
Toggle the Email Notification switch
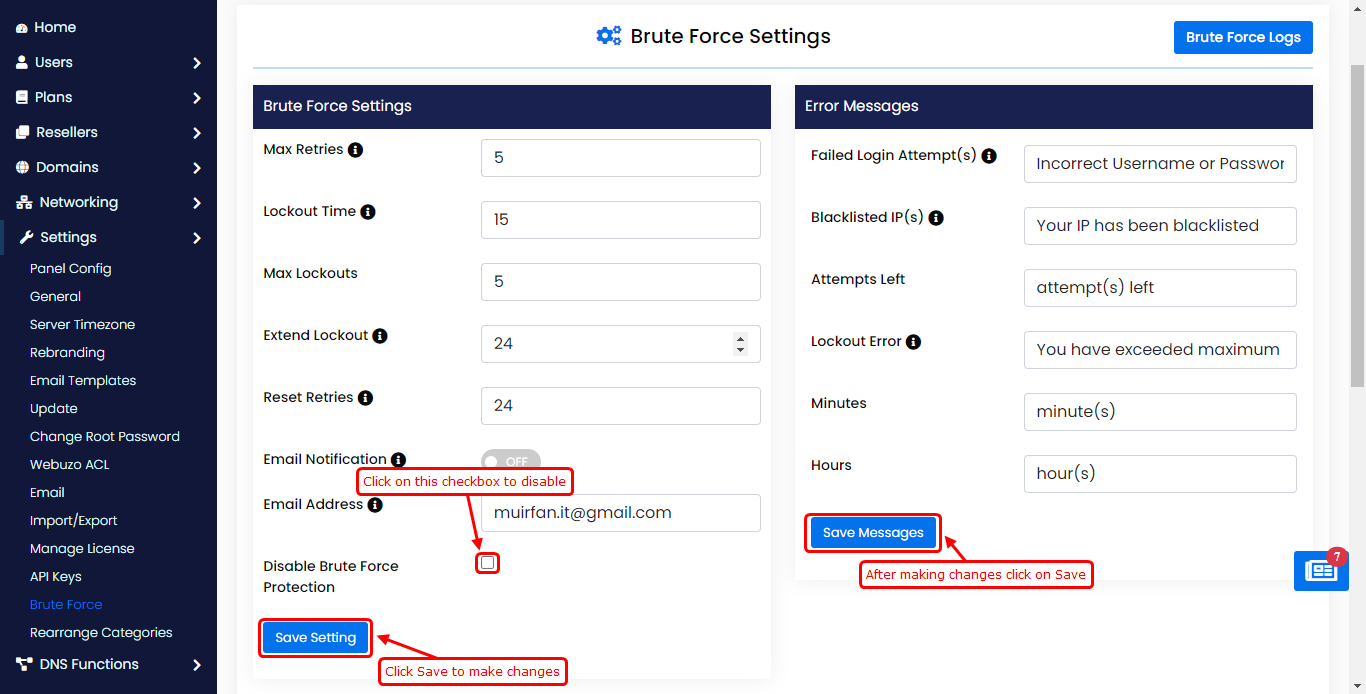tap(511, 461)
